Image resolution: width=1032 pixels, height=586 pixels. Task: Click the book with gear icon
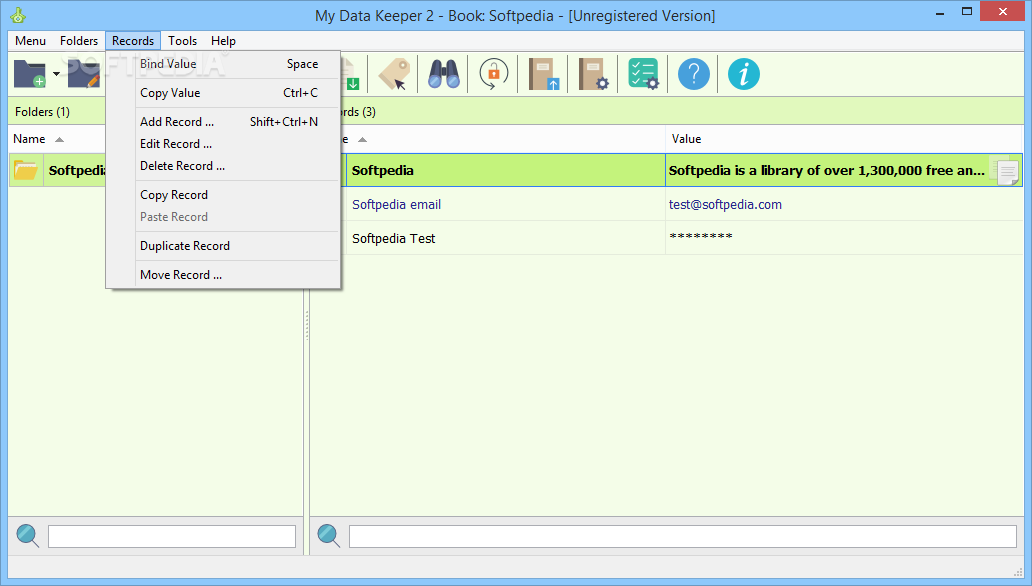594,74
